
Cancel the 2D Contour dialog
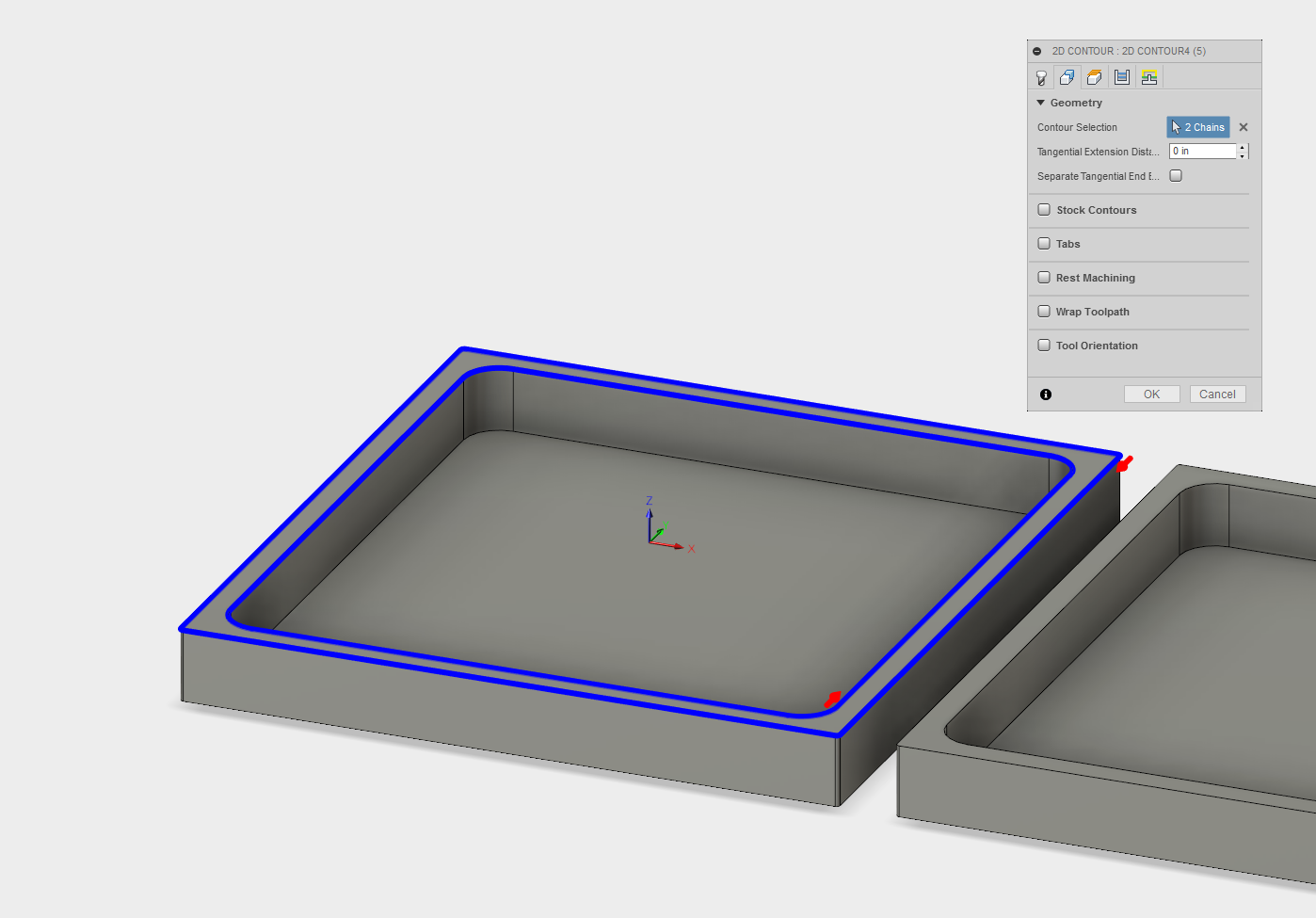coord(1217,395)
